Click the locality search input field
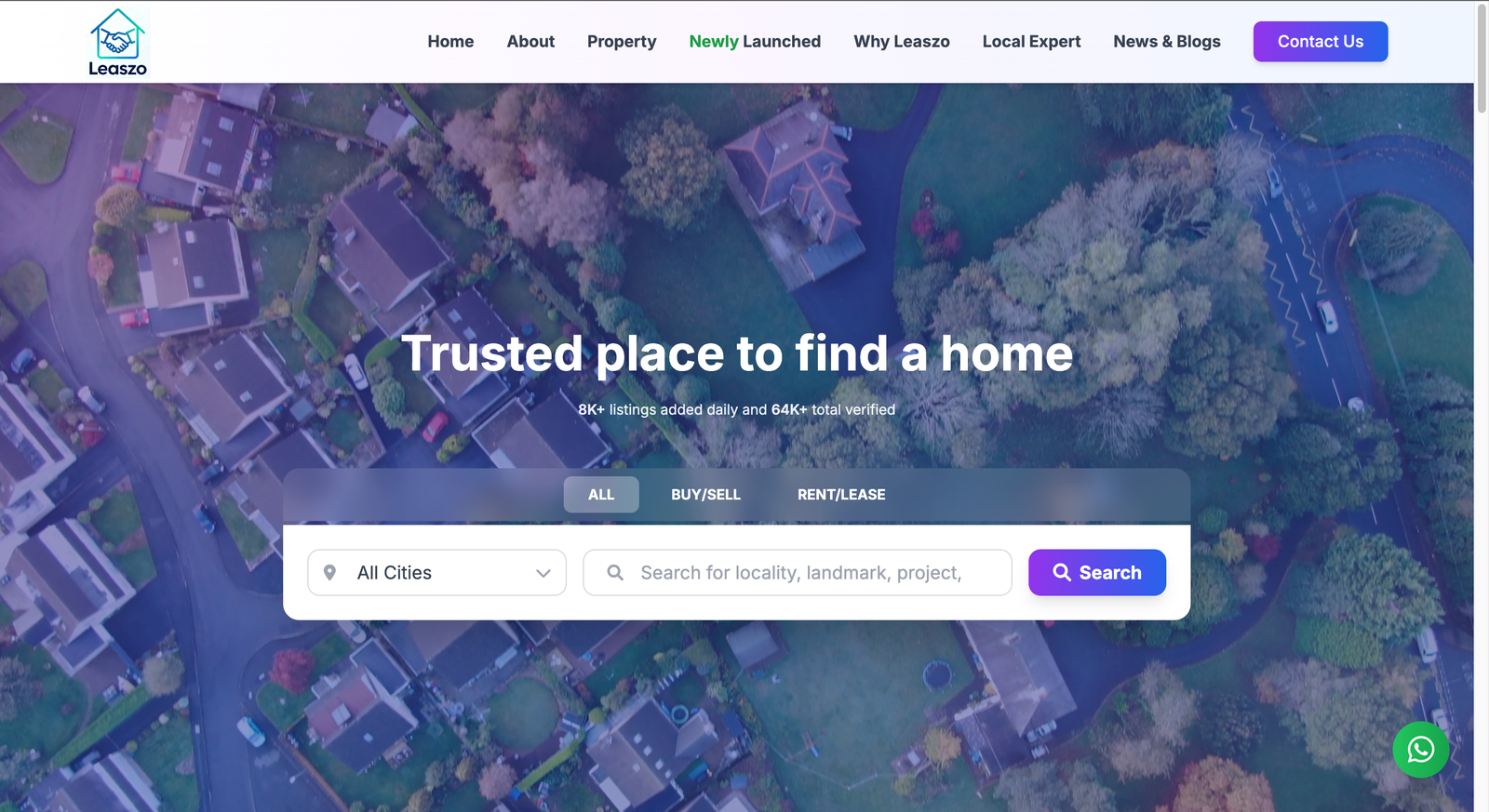This screenshot has height=812, width=1489. click(x=798, y=573)
